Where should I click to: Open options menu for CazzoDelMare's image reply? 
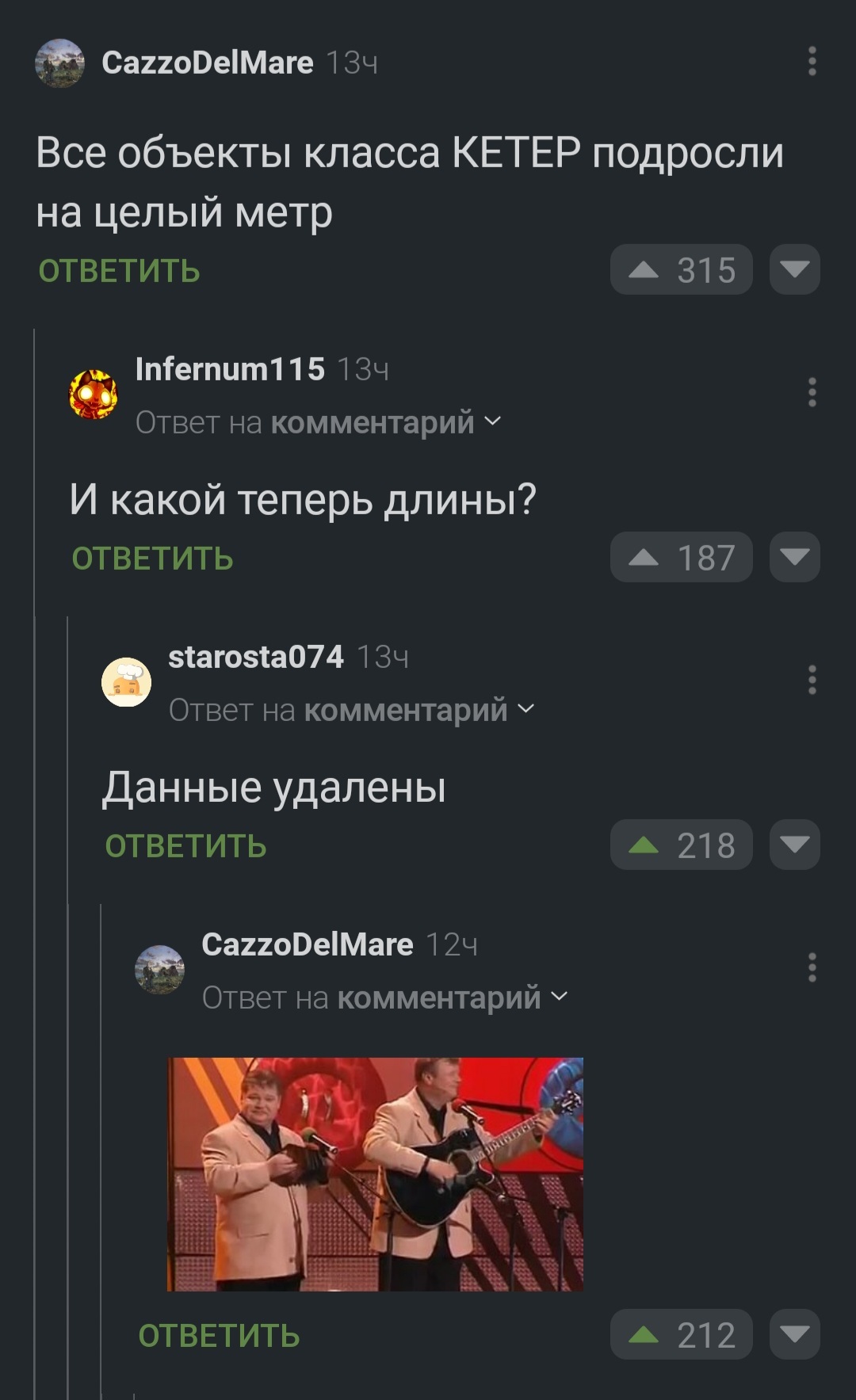[x=812, y=967]
